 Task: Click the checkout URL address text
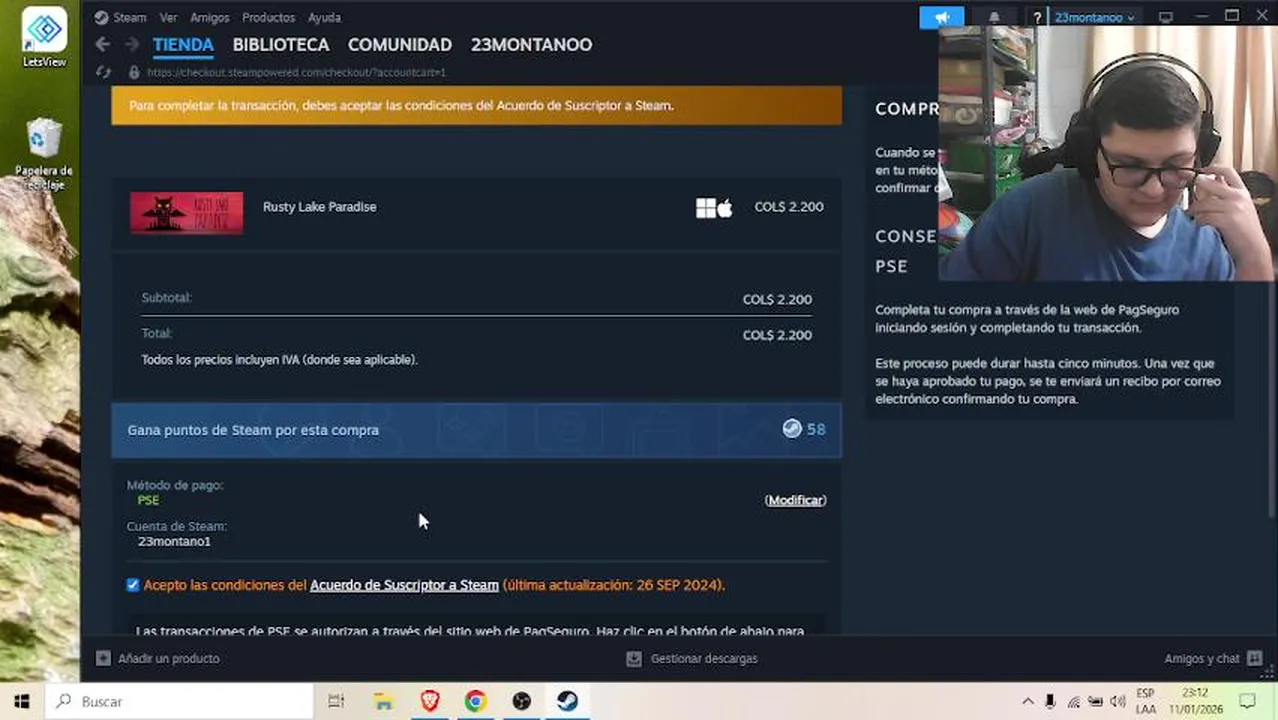[296, 72]
